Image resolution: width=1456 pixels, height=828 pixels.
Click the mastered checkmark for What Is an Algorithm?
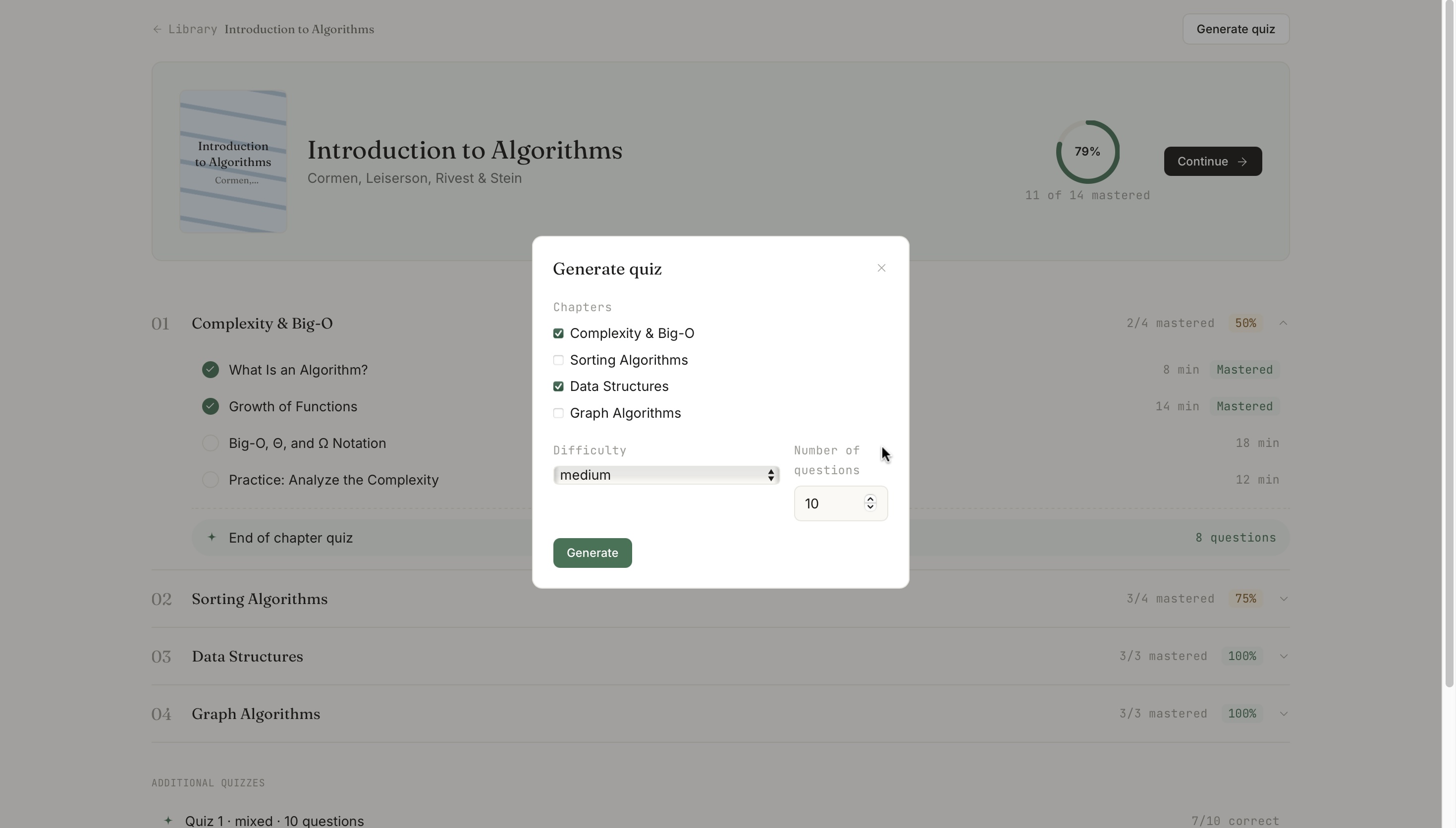(x=211, y=370)
